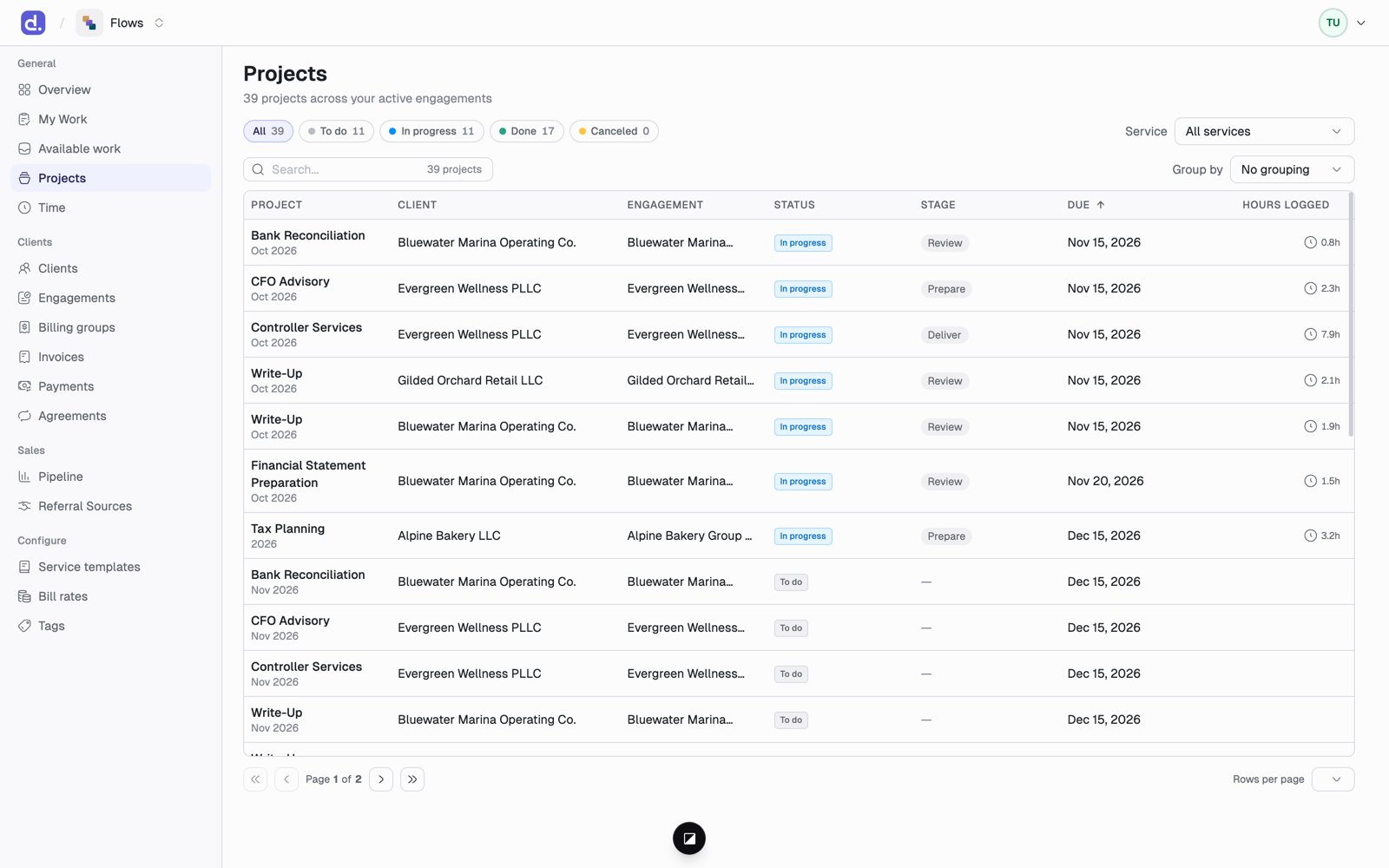1389x868 pixels.
Task: Open the Service filter dropdown
Action: [1264, 131]
